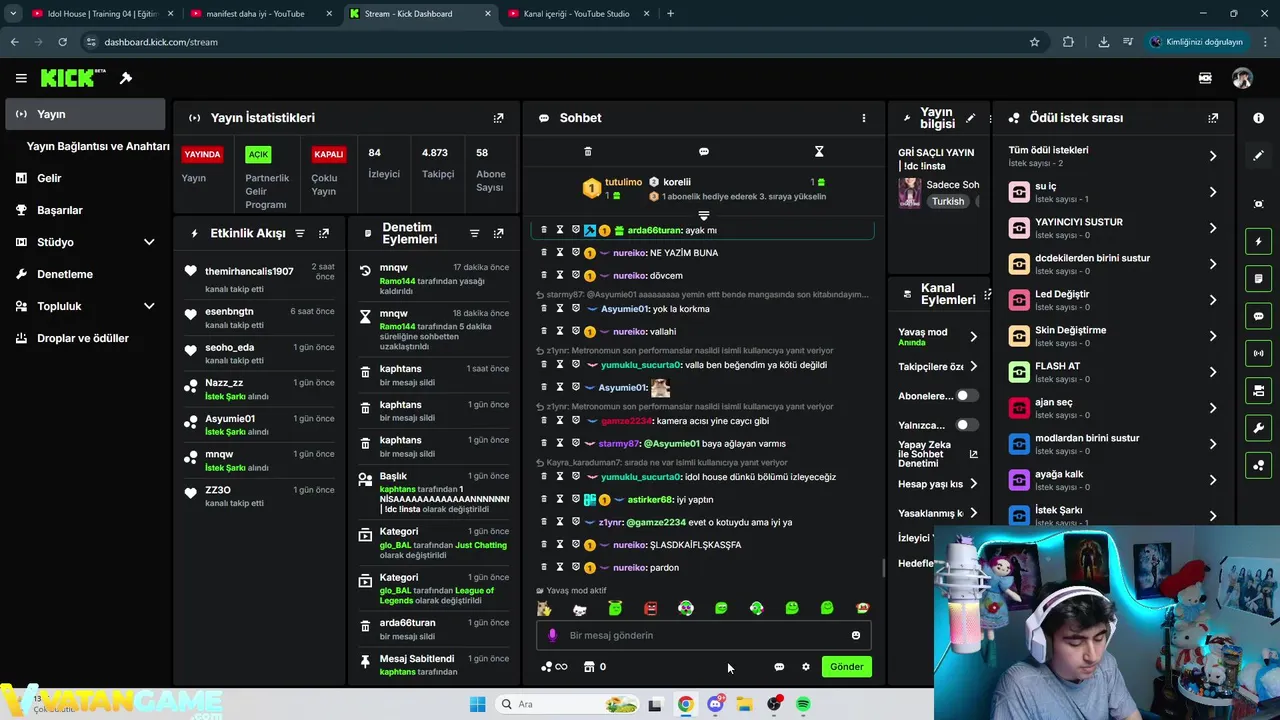Click the green Gönder button
Screen dimensions: 1280x720
coord(846,667)
